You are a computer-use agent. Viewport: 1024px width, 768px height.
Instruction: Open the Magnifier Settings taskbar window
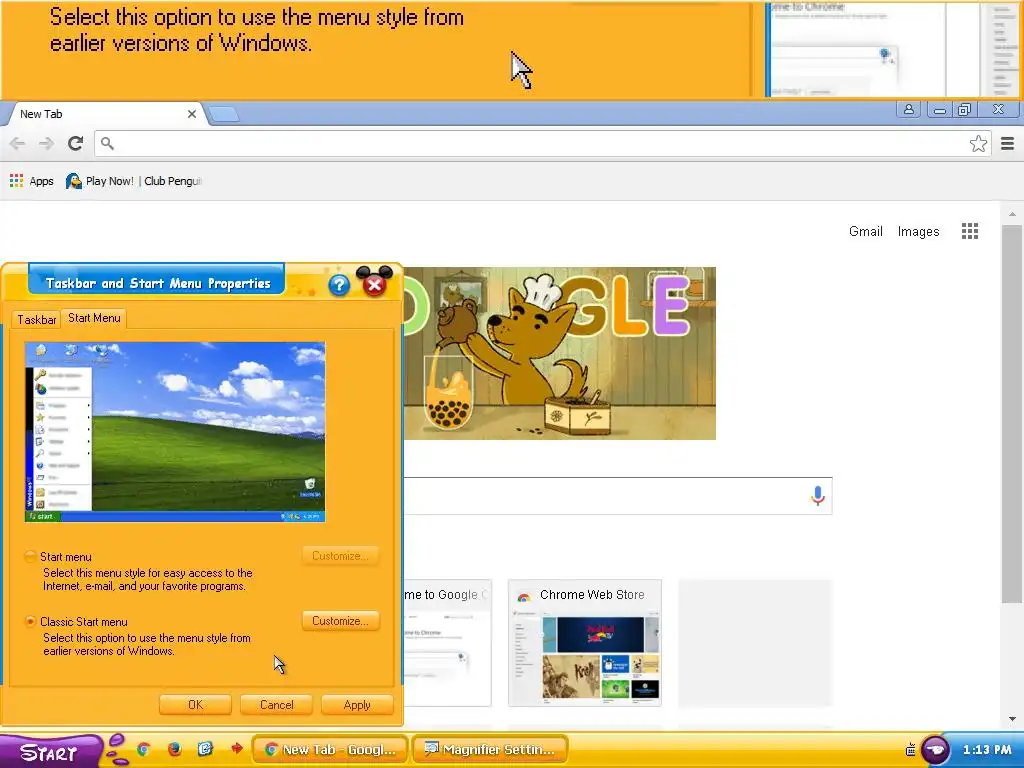(x=490, y=750)
